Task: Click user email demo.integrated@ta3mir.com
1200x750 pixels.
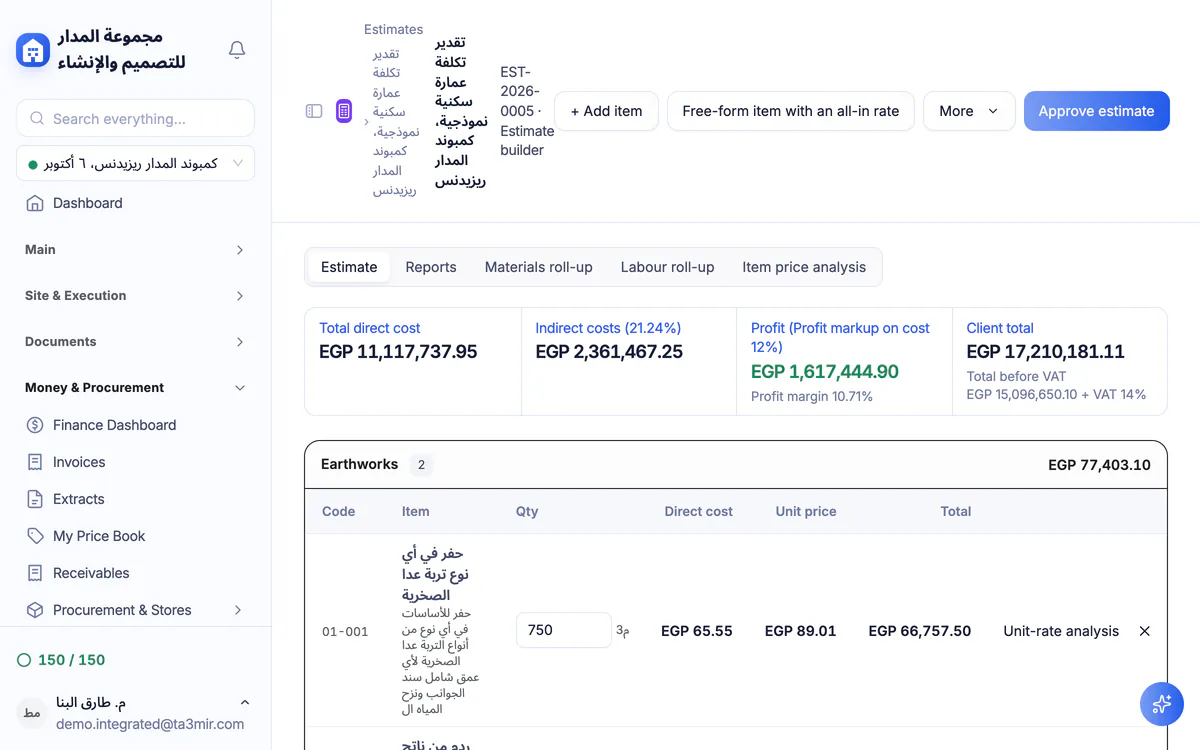Action: pos(150,724)
